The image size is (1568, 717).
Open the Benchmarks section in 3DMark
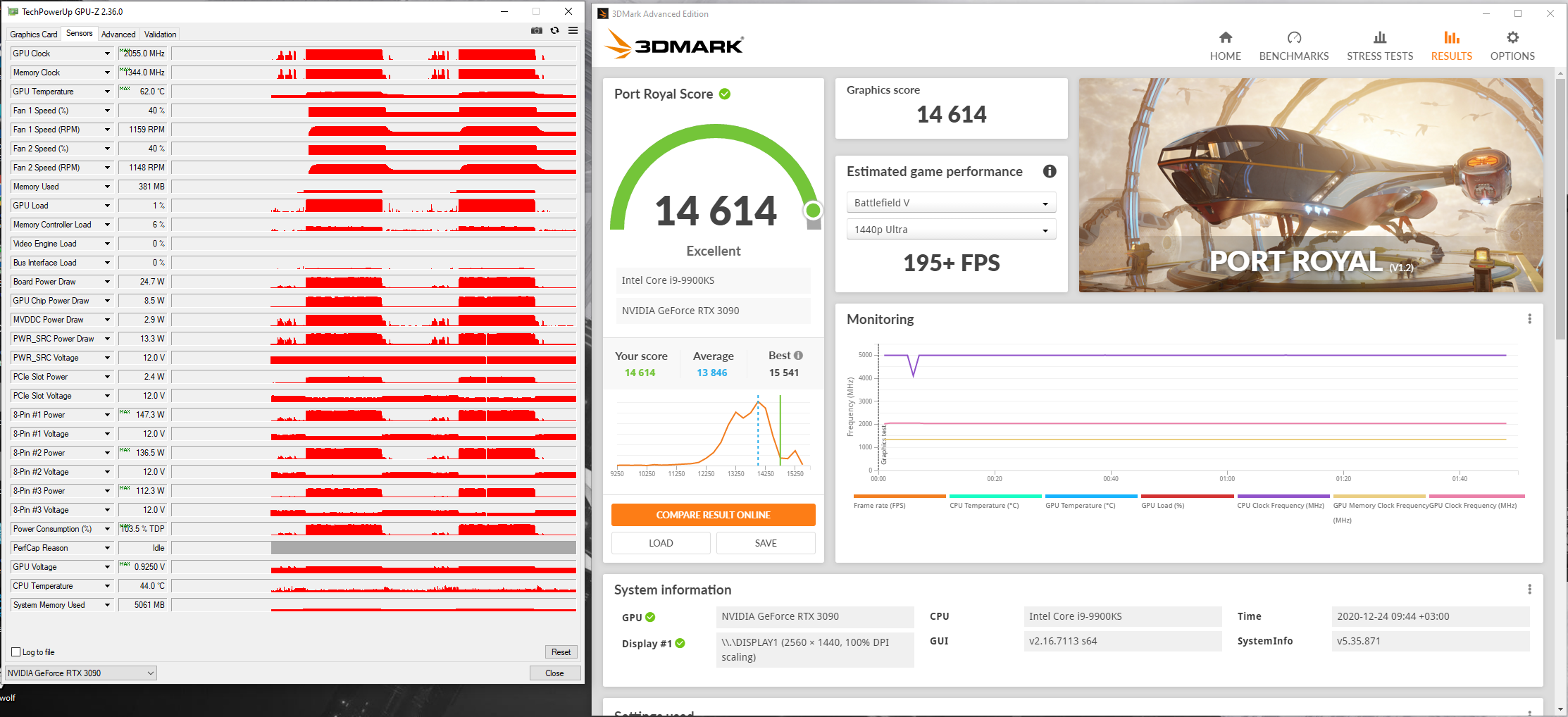click(1294, 46)
